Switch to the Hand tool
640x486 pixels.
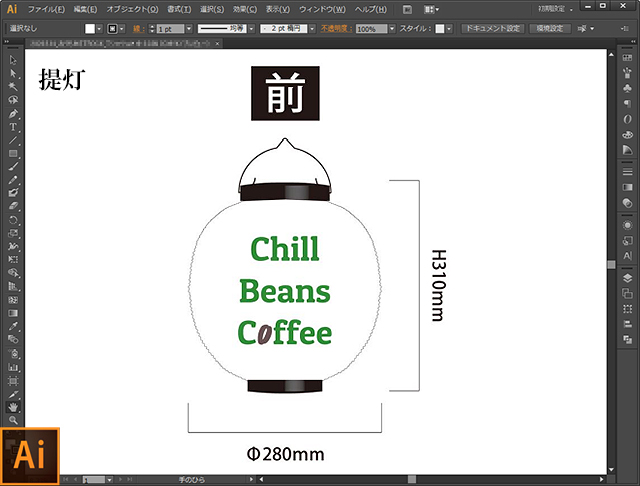point(13,408)
